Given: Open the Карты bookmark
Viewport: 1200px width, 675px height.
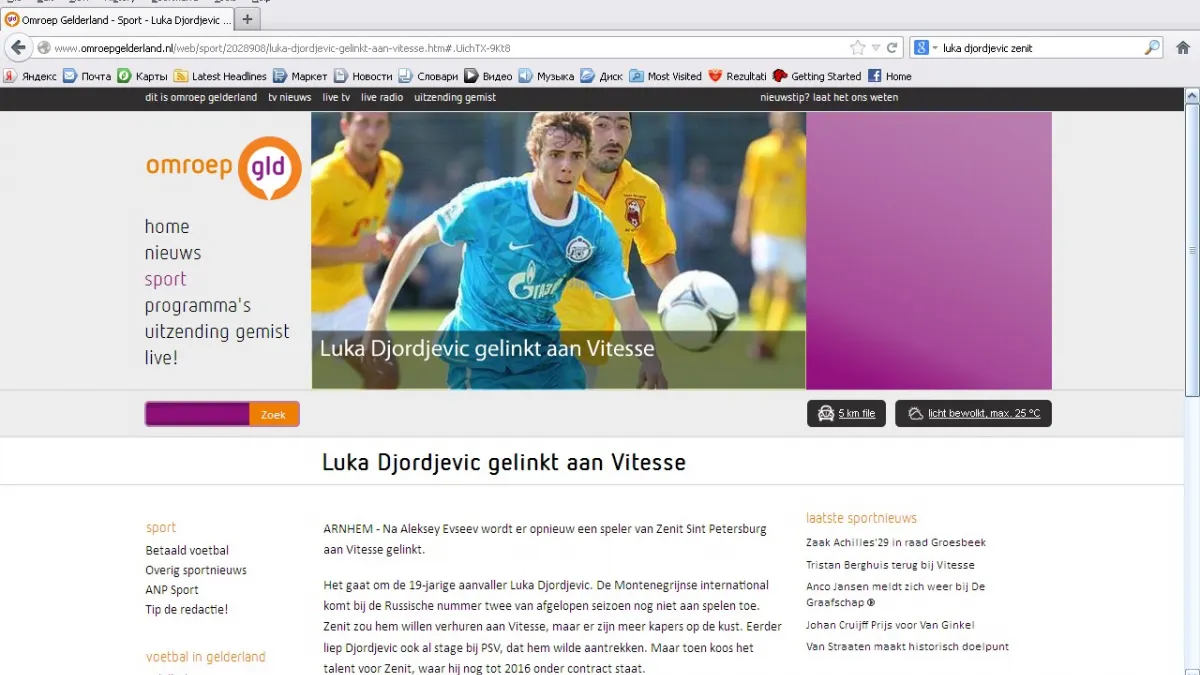Looking at the screenshot, I should click(143, 76).
